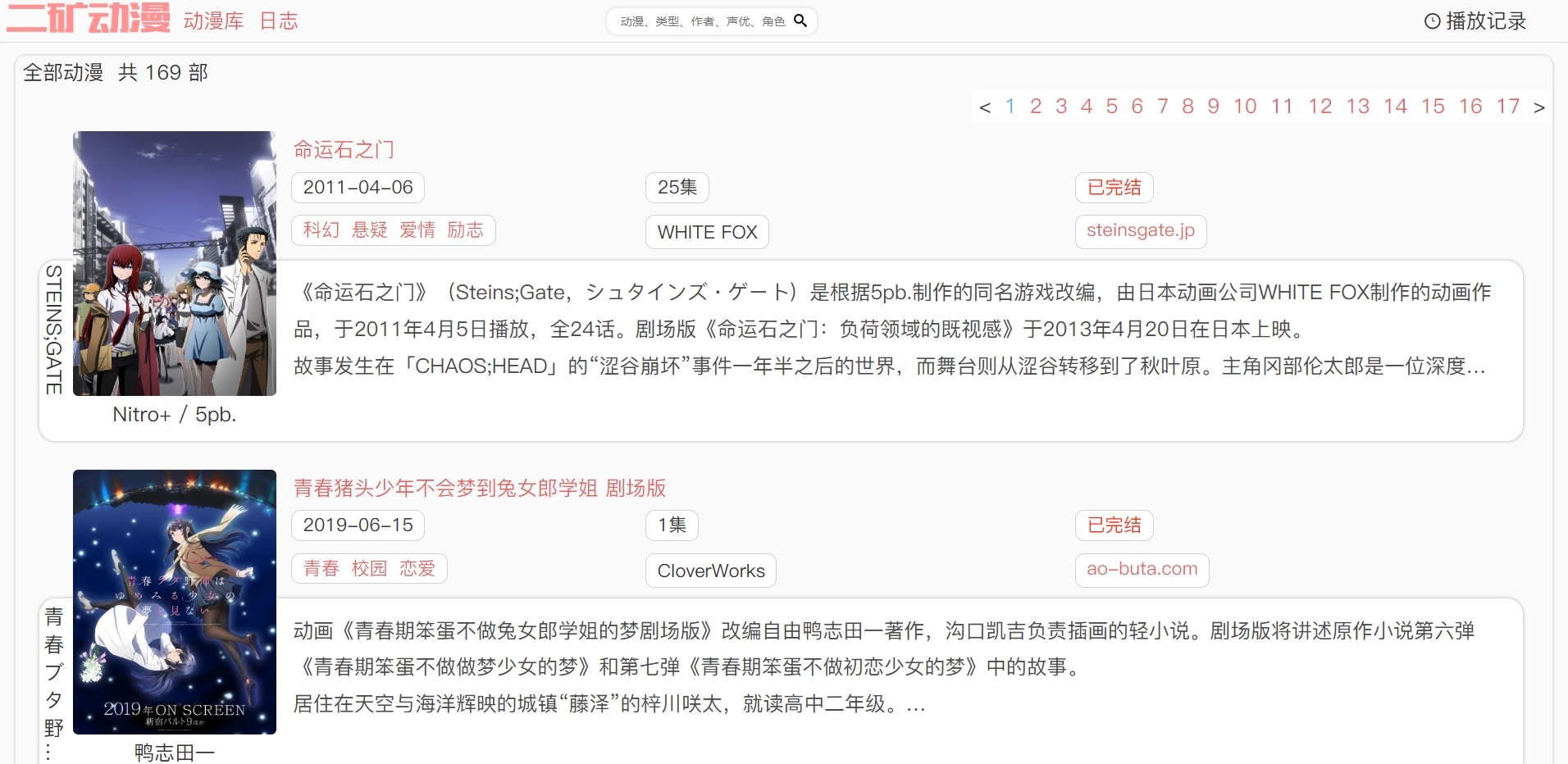Click the 青春猪头少年 movie poster thumbnail
Viewport: 1568px width, 764px height.
click(x=175, y=602)
